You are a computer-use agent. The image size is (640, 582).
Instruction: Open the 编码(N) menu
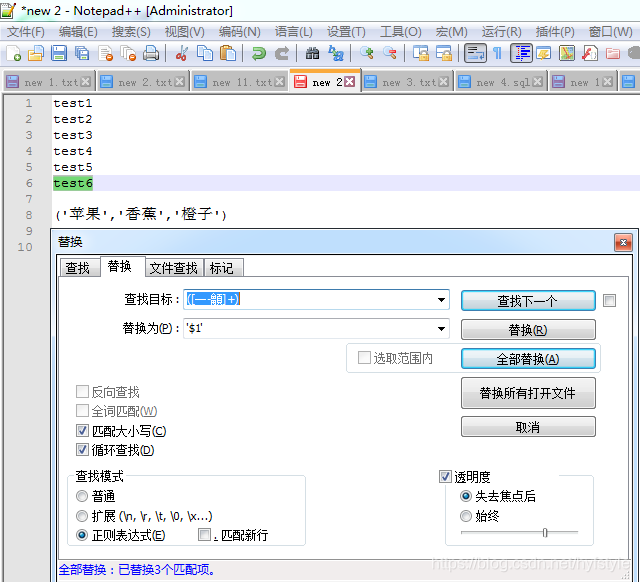click(239, 32)
